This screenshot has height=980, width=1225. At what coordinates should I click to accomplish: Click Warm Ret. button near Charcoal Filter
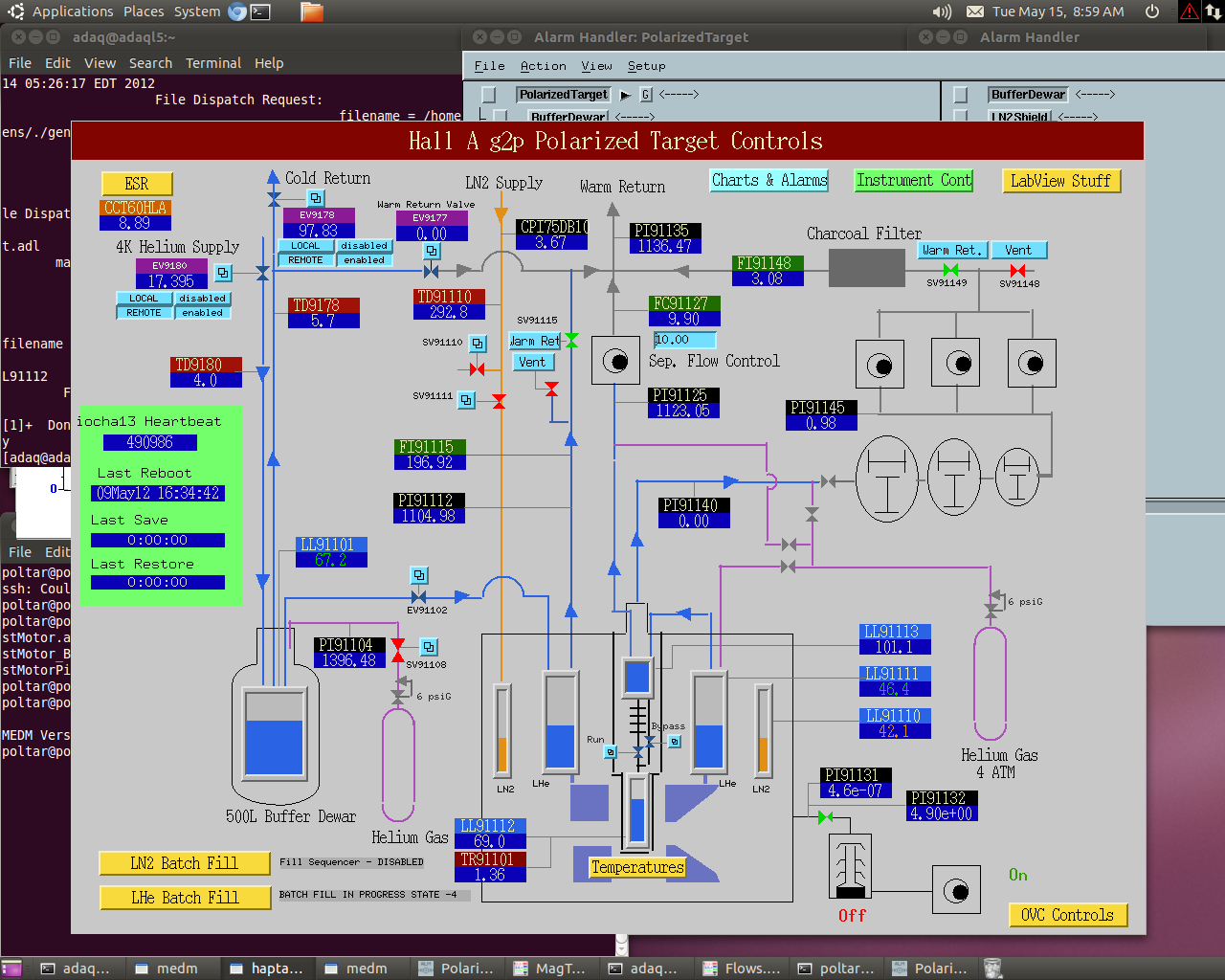950,250
